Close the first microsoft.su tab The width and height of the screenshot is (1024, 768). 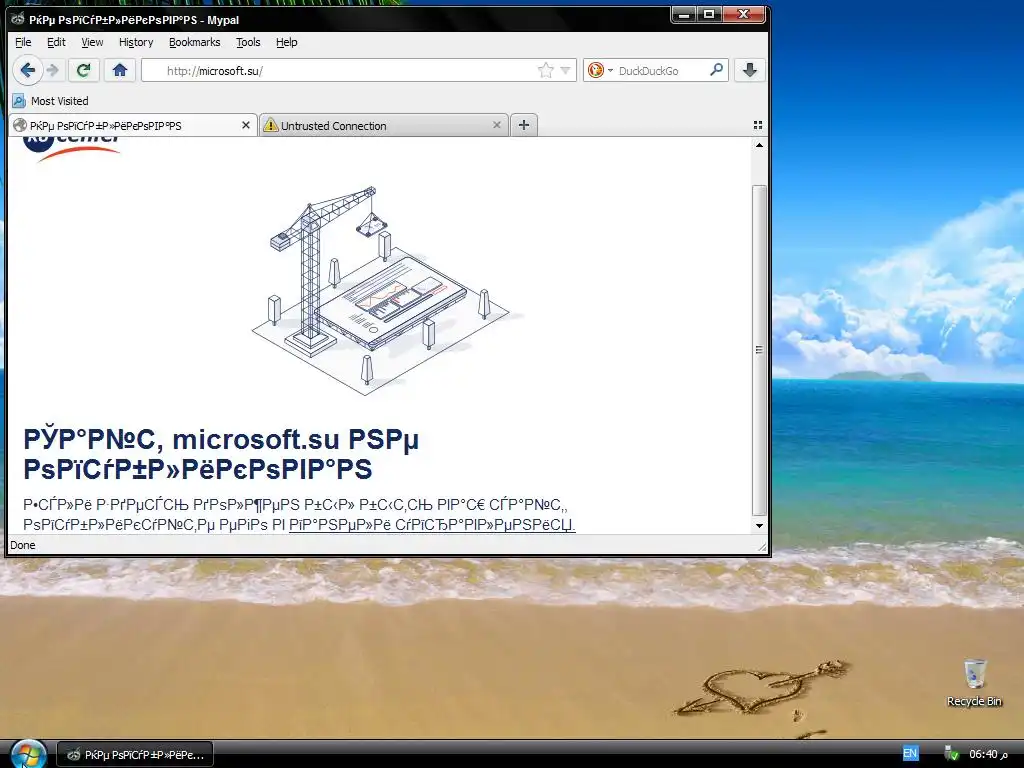(246, 125)
